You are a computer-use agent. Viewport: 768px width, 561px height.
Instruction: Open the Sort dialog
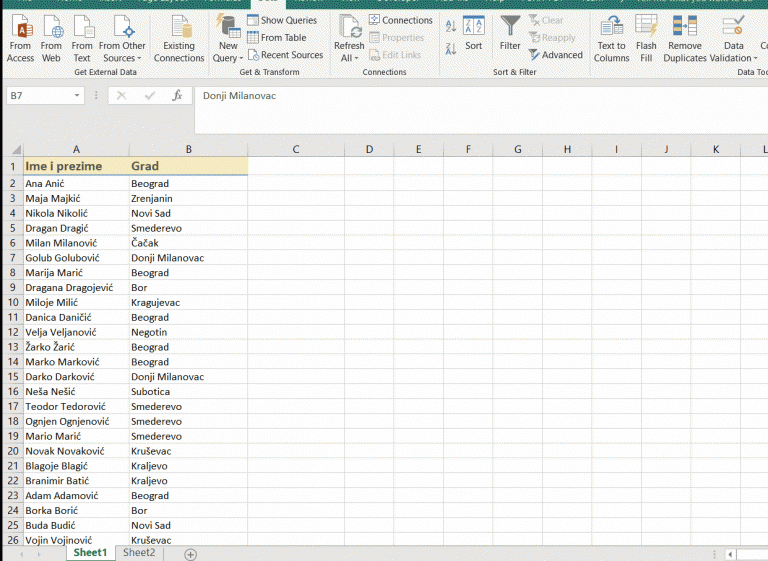coord(474,33)
